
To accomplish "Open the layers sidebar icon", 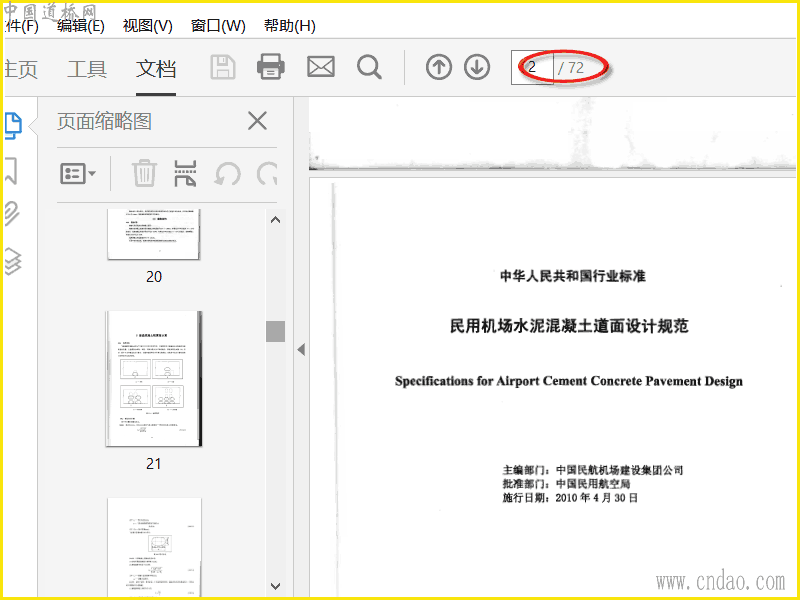I will point(13,261).
